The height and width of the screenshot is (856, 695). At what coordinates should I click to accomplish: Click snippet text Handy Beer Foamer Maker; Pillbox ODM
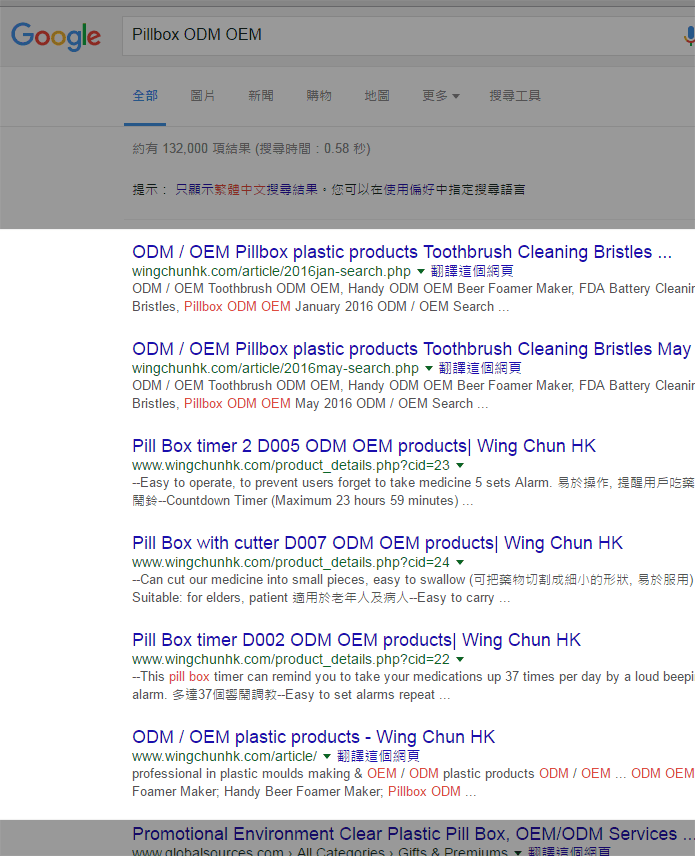342,792
